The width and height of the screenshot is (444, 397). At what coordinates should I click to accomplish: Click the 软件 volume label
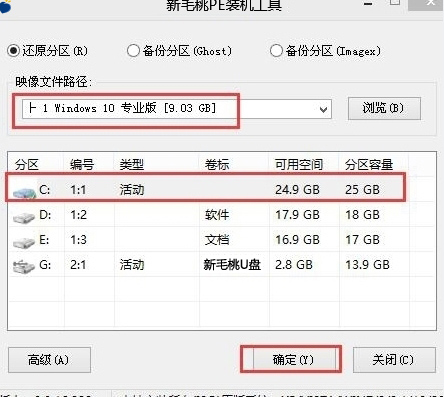(217, 215)
